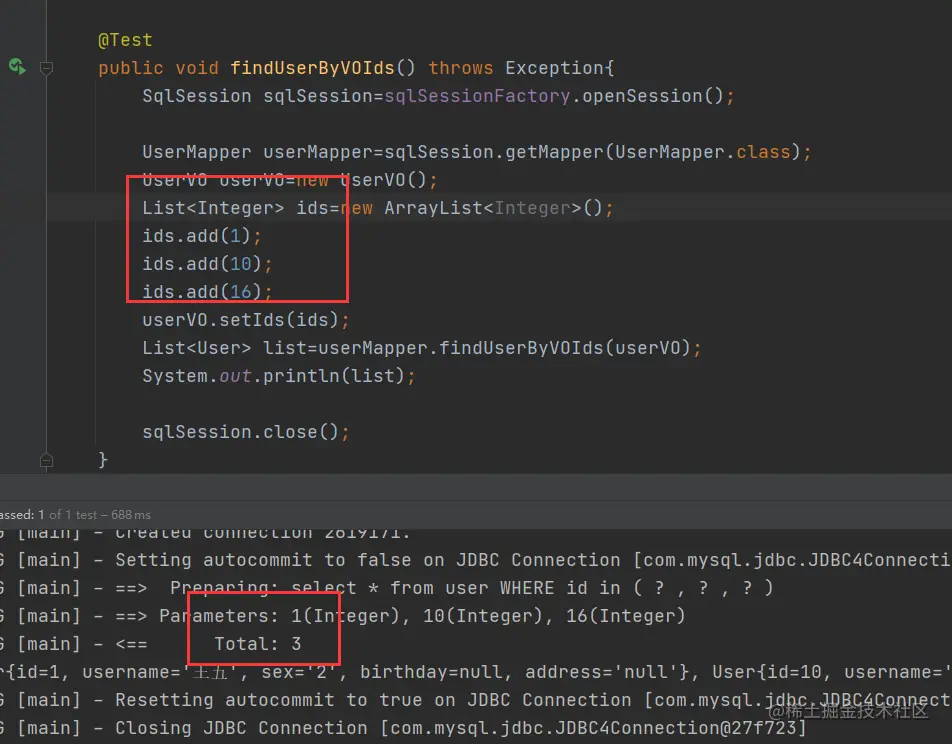Place cursor on ids.add(1) line

click(202, 236)
